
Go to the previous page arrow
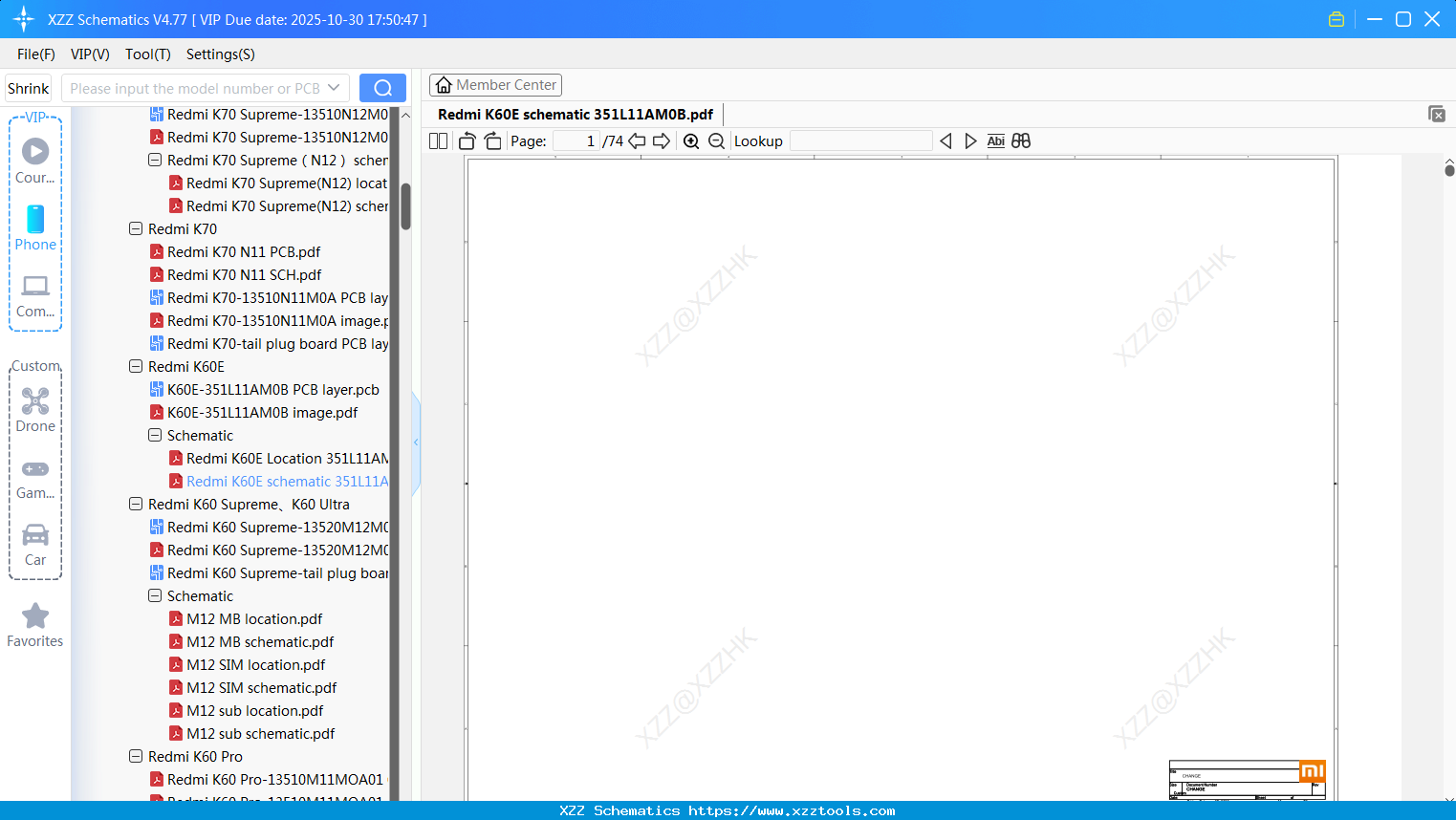pos(637,141)
